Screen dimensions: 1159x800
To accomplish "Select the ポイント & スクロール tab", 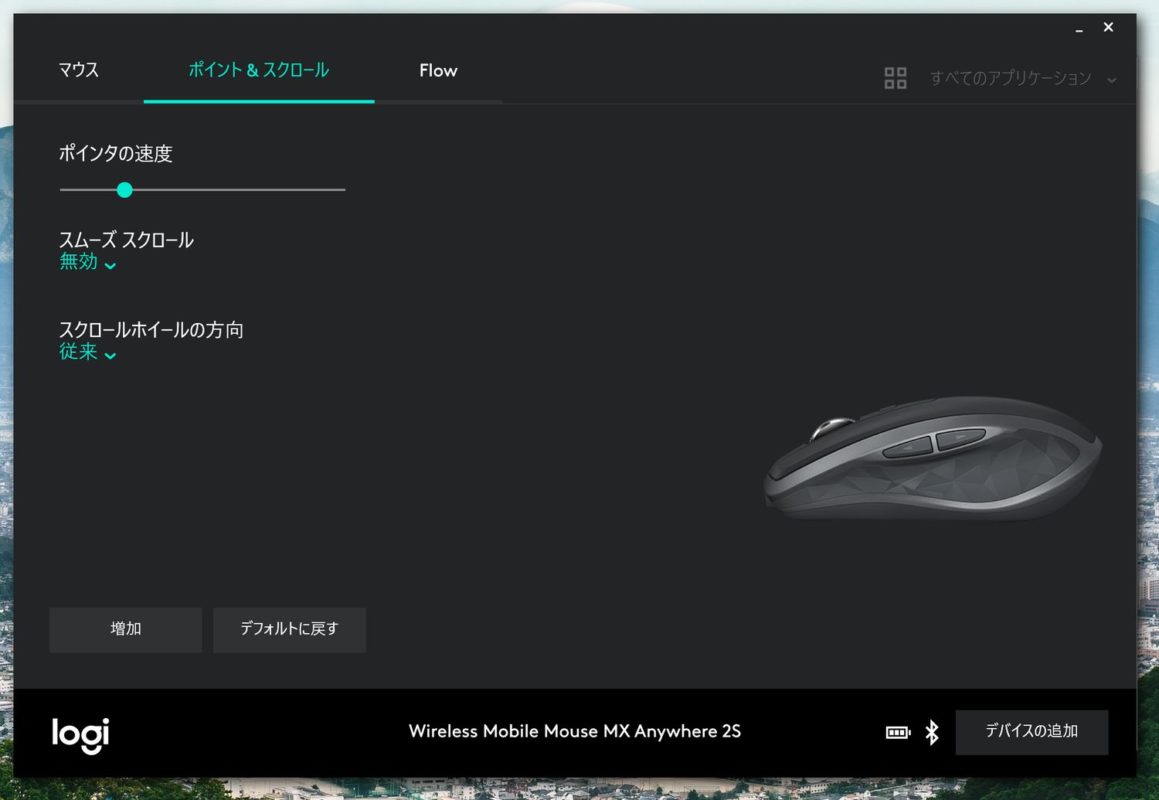I will 259,70.
